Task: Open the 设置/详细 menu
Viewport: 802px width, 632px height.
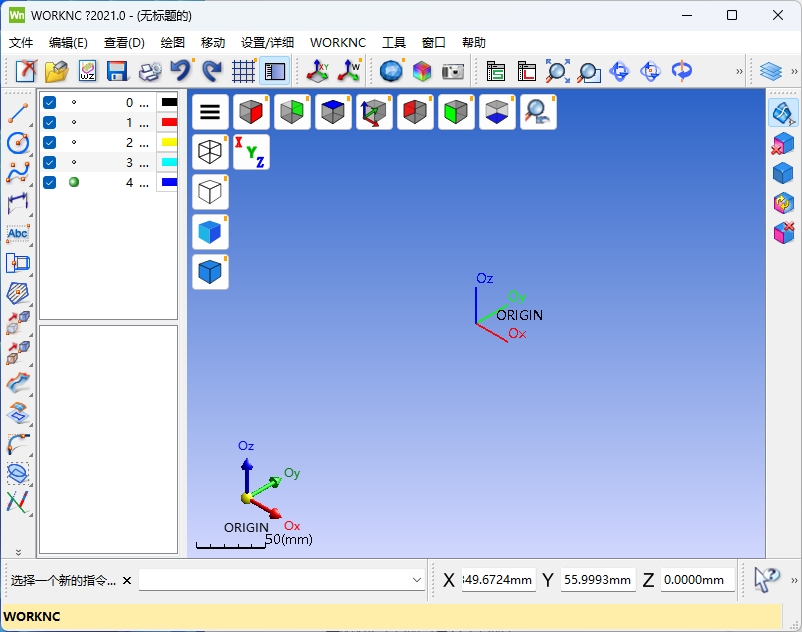Action: (x=267, y=43)
